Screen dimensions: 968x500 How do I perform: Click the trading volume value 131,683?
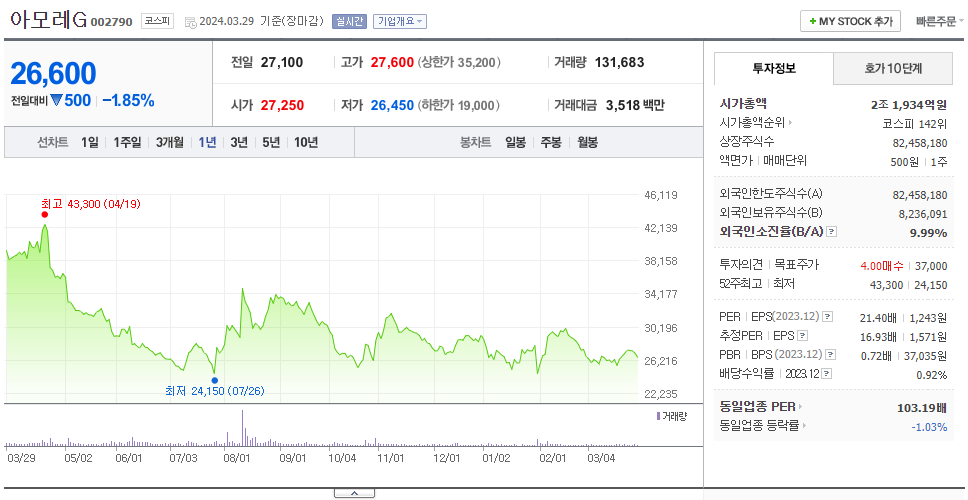point(619,62)
